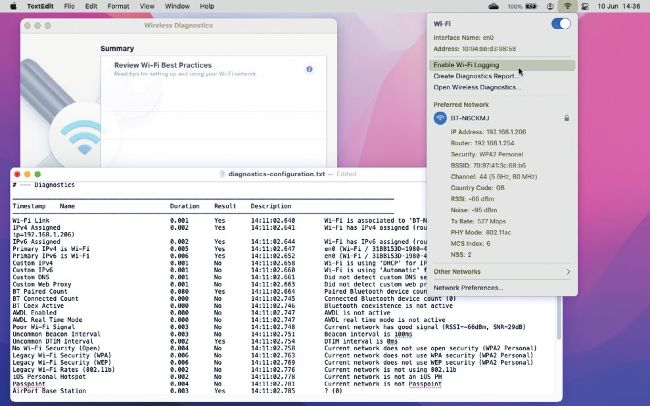This screenshot has height=406, width=650.
Task: Click the PHY Mode 802.11ac line
Action: (x=480, y=233)
